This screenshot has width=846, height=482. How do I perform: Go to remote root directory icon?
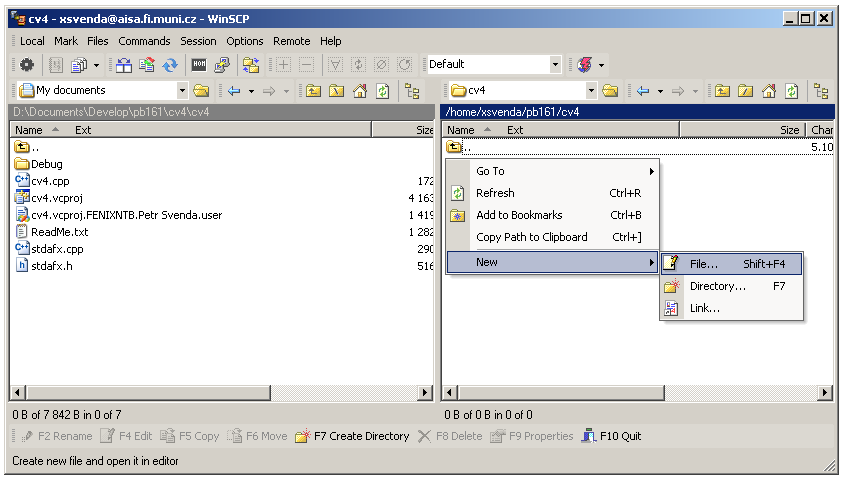point(746,91)
